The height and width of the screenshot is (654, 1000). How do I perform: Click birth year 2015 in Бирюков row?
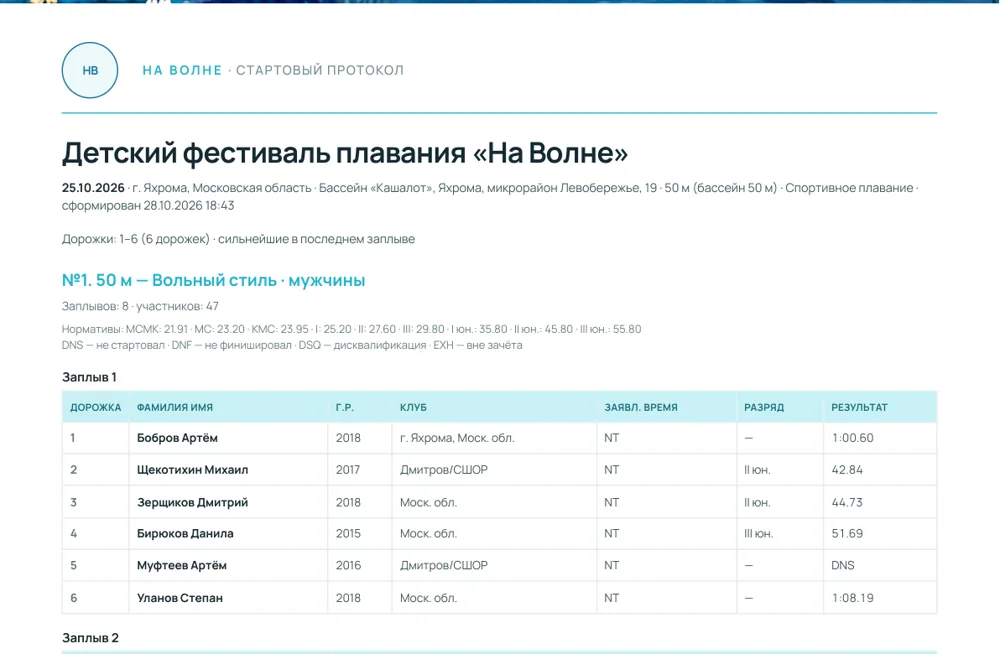(x=348, y=533)
